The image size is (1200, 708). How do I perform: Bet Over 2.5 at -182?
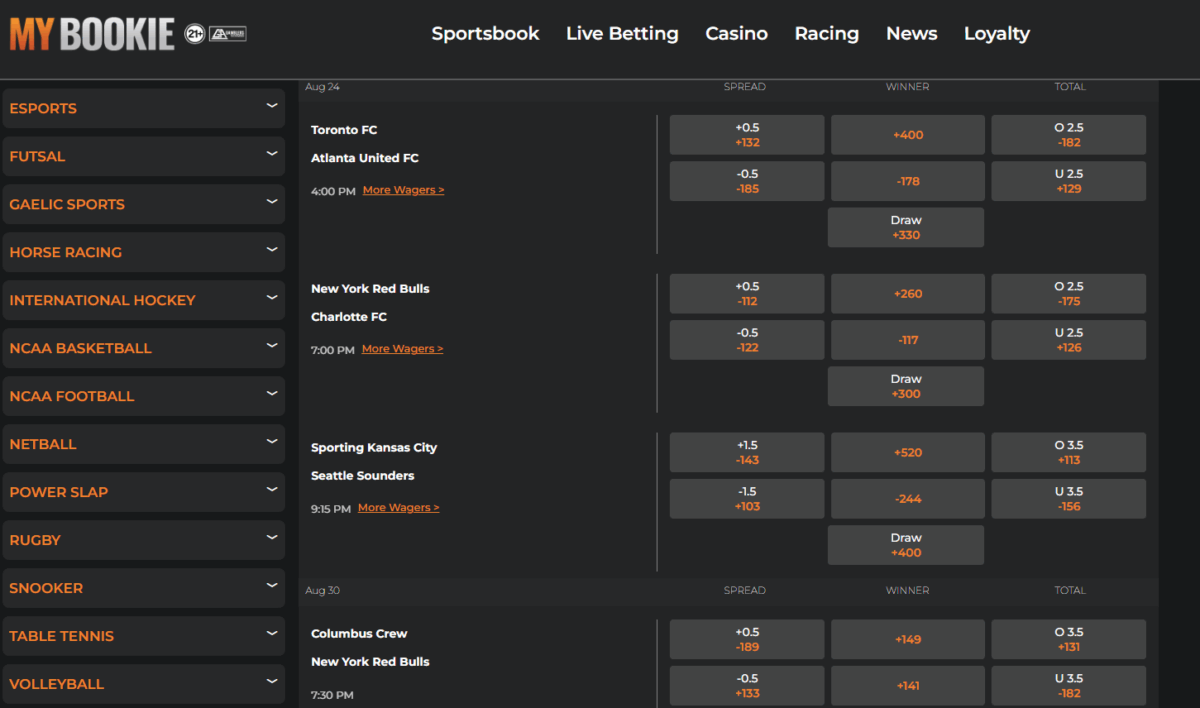[1069, 135]
